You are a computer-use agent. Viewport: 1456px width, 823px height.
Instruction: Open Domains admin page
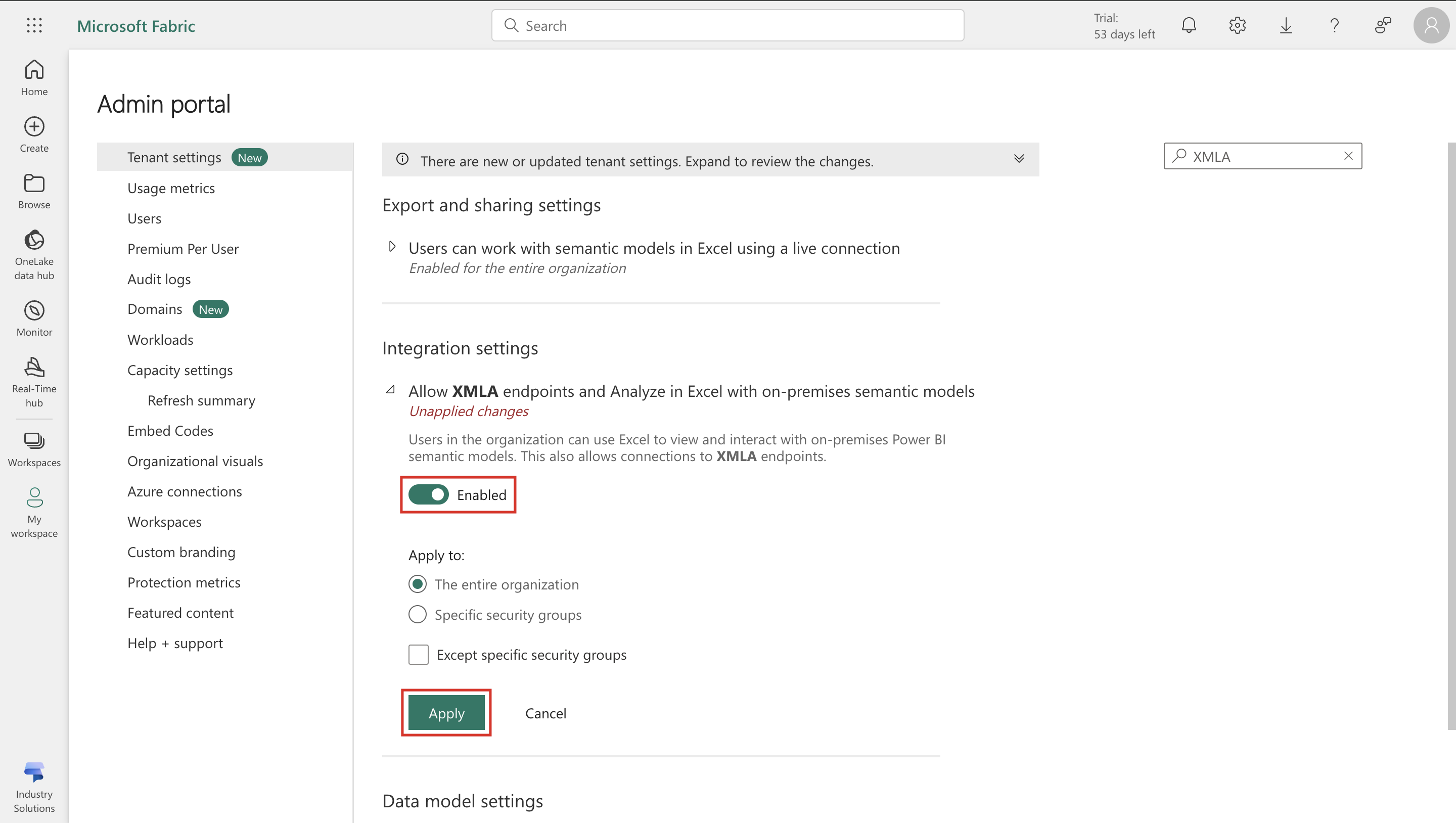click(154, 309)
